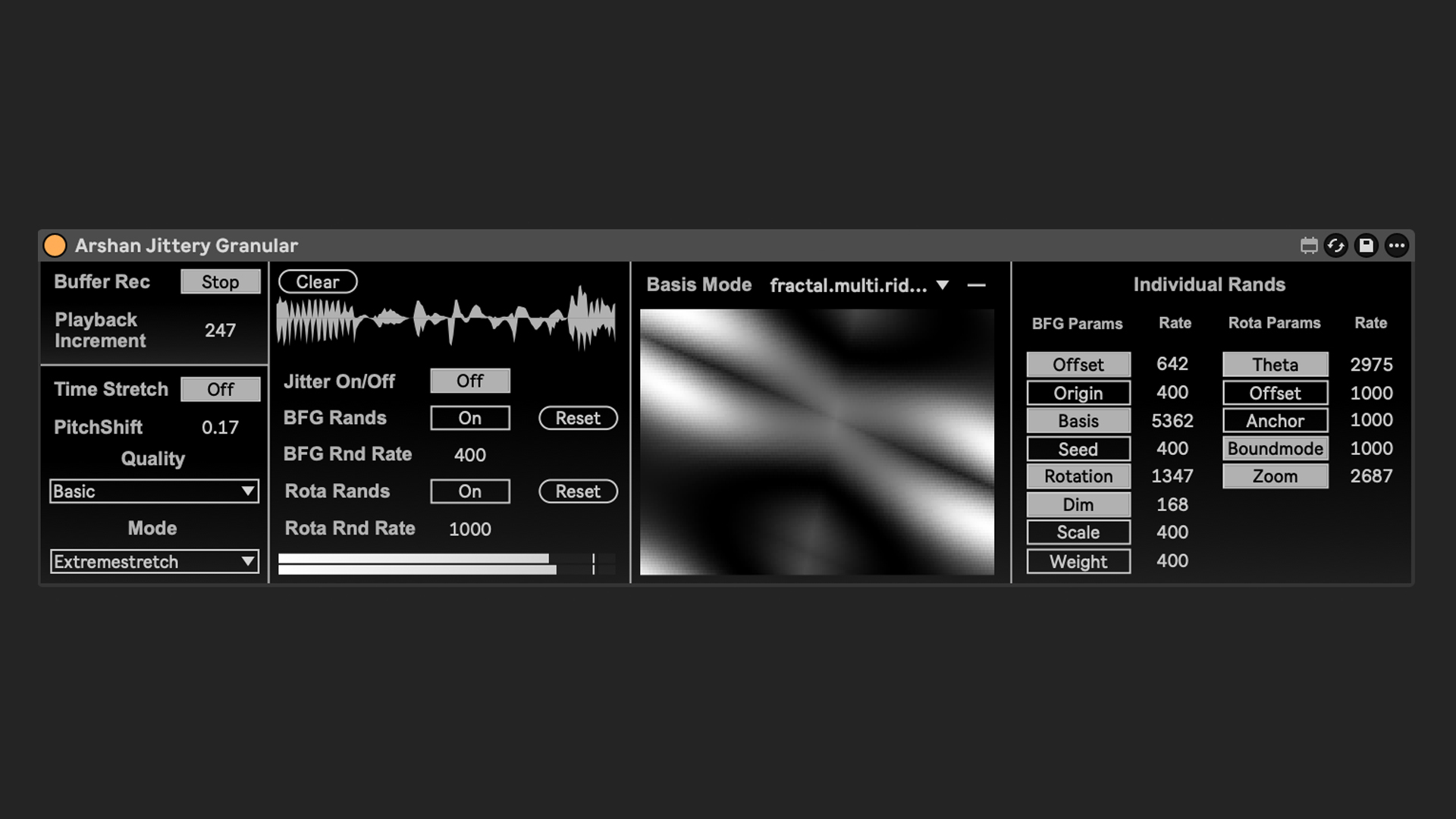The height and width of the screenshot is (819, 1456).
Task: Open the Quality Basic dropdown
Action: (154, 491)
